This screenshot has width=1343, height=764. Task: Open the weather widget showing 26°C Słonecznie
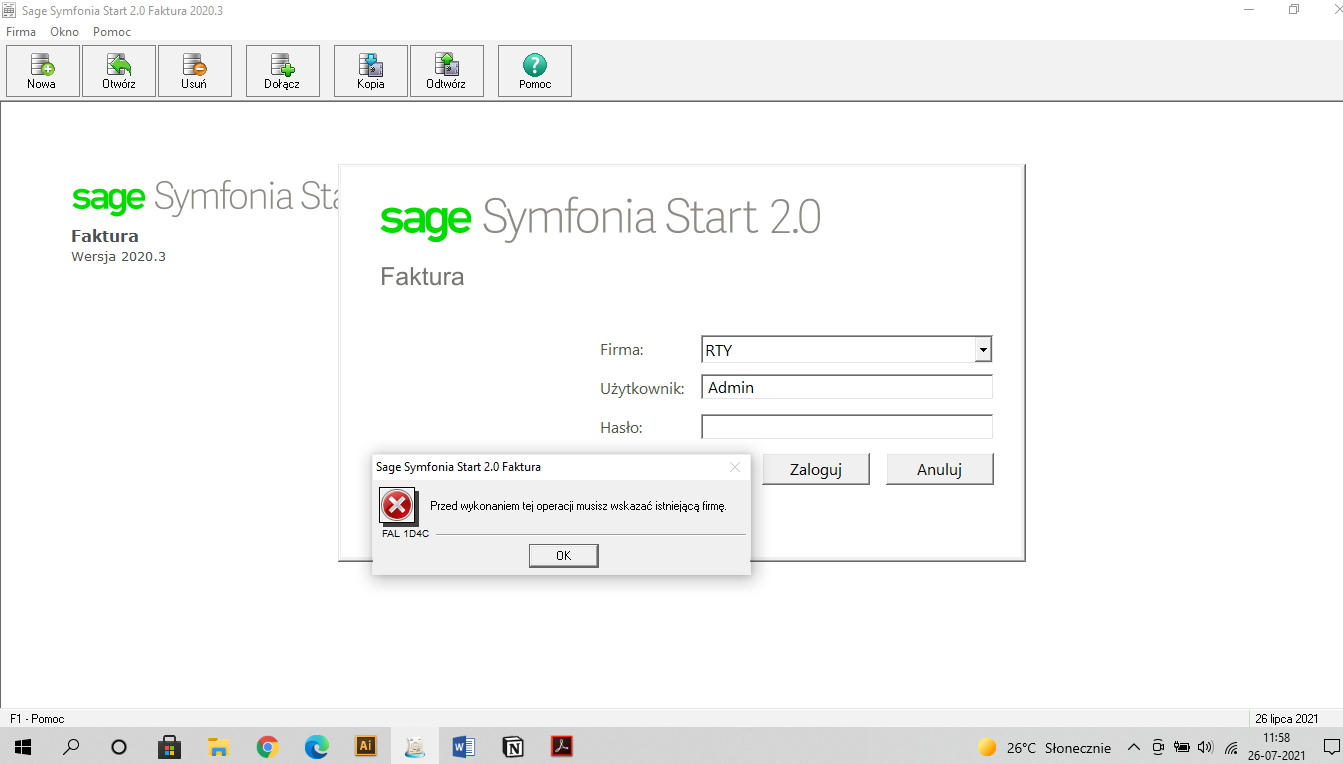point(1044,747)
